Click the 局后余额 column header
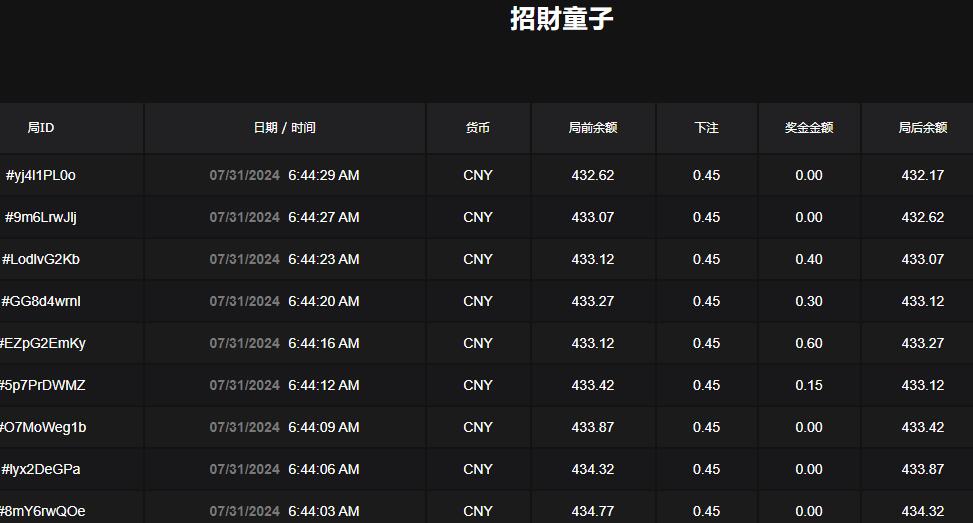 [x=922, y=128]
